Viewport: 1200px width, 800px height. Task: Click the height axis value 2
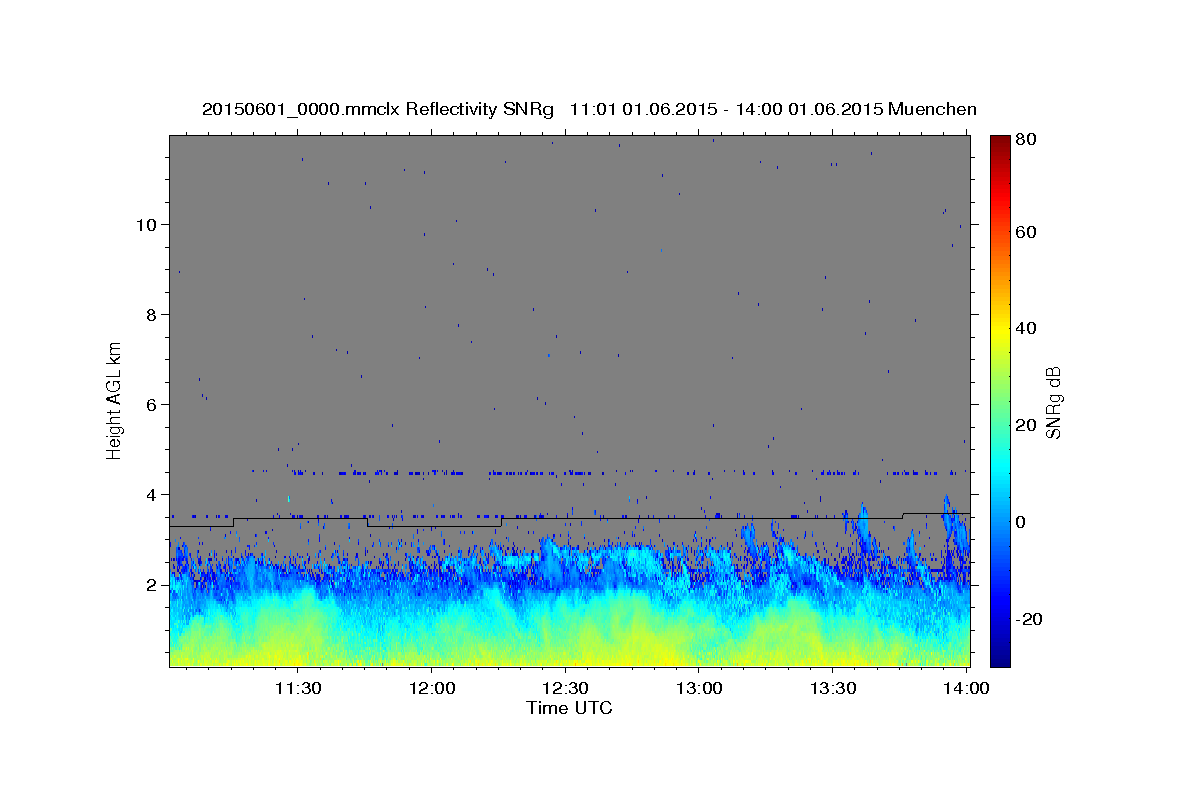click(152, 584)
